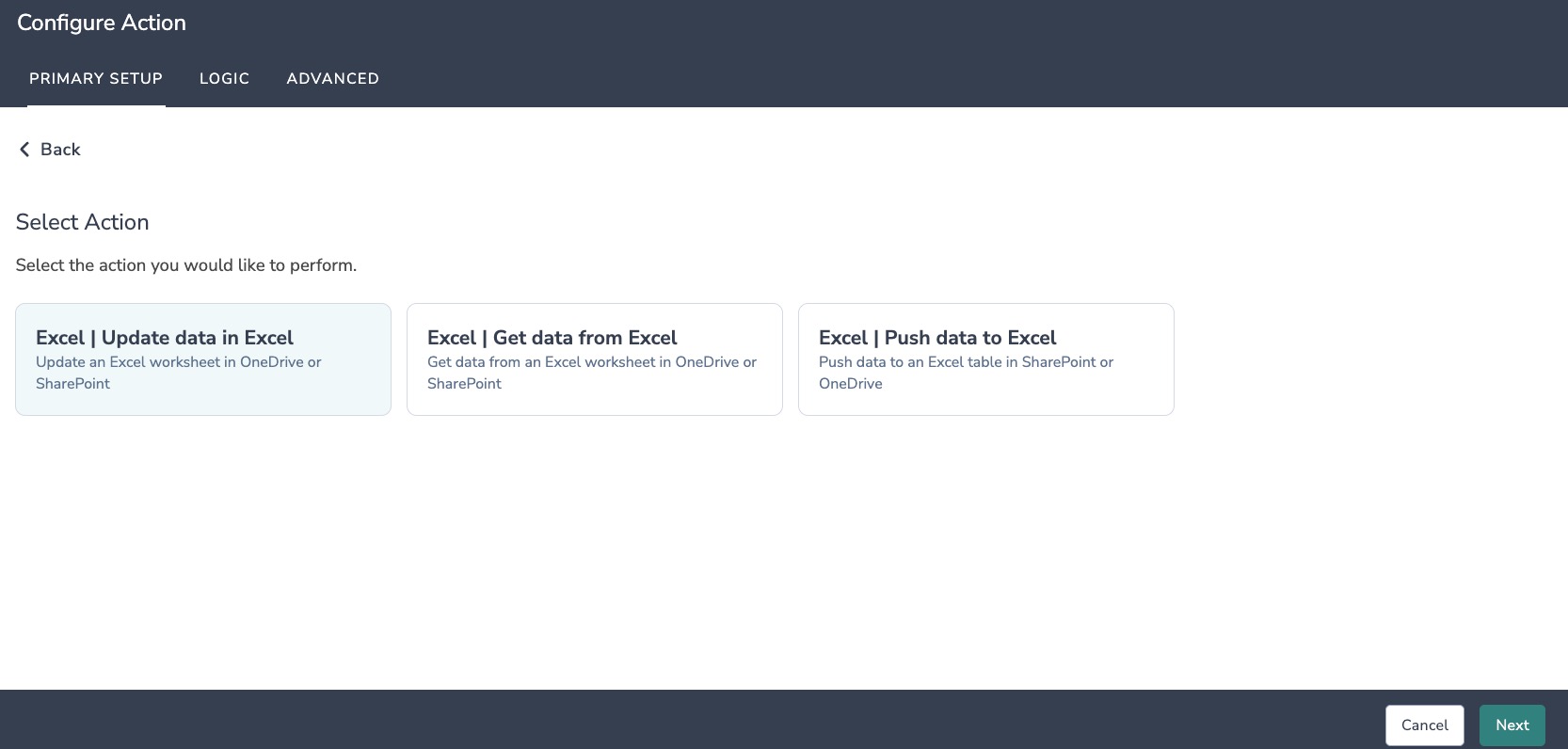Open the LOGIC tab
This screenshot has height=749, width=1568.
pyautogui.click(x=225, y=79)
